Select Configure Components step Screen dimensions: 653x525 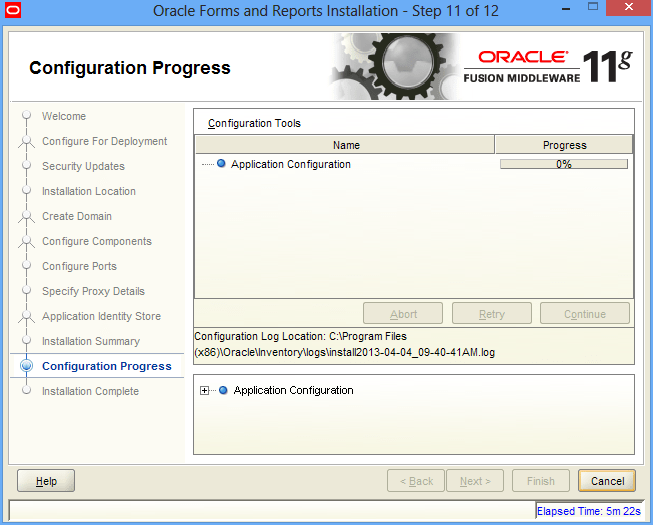click(x=97, y=241)
